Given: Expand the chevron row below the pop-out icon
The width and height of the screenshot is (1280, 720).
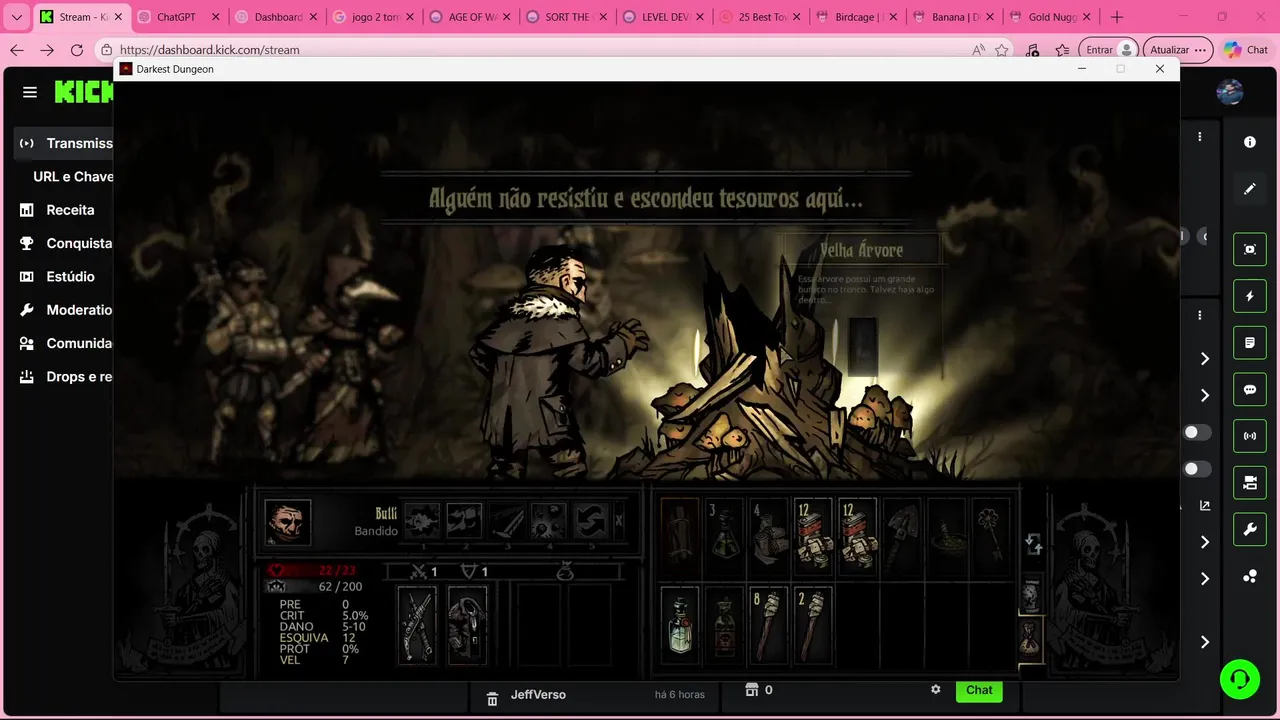Looking at the screenshot, I should tap(1205, 542).
